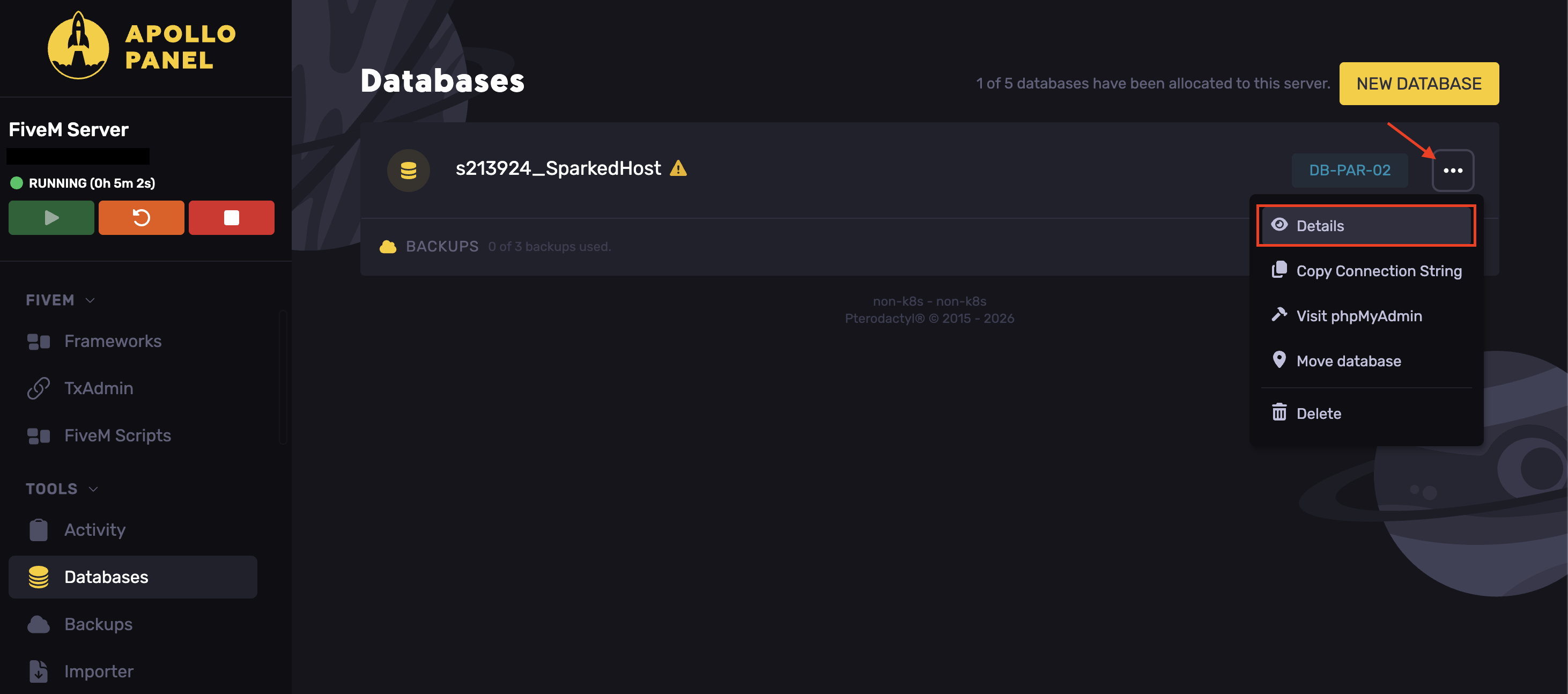Click the Apollo Panel rocket logo
This screenshot has width=1568, height=694.
(78, 46)
